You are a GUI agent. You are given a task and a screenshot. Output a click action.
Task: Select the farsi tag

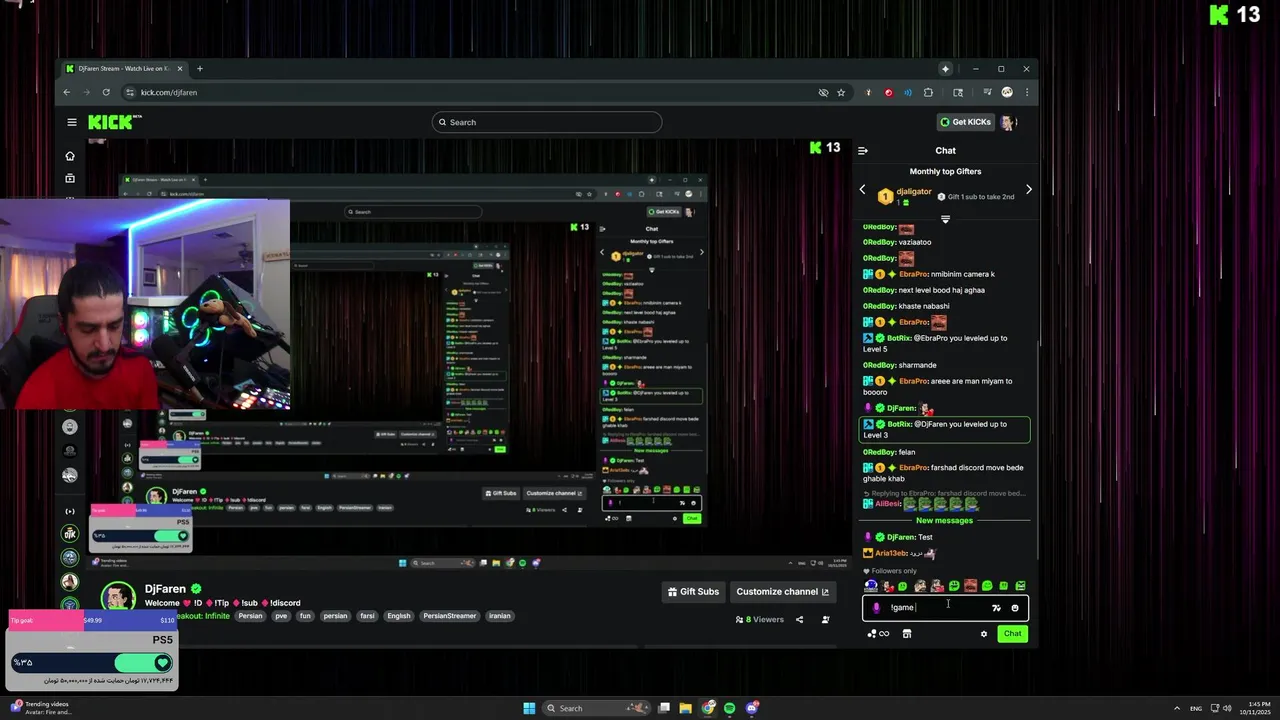[x=367, y=616]
